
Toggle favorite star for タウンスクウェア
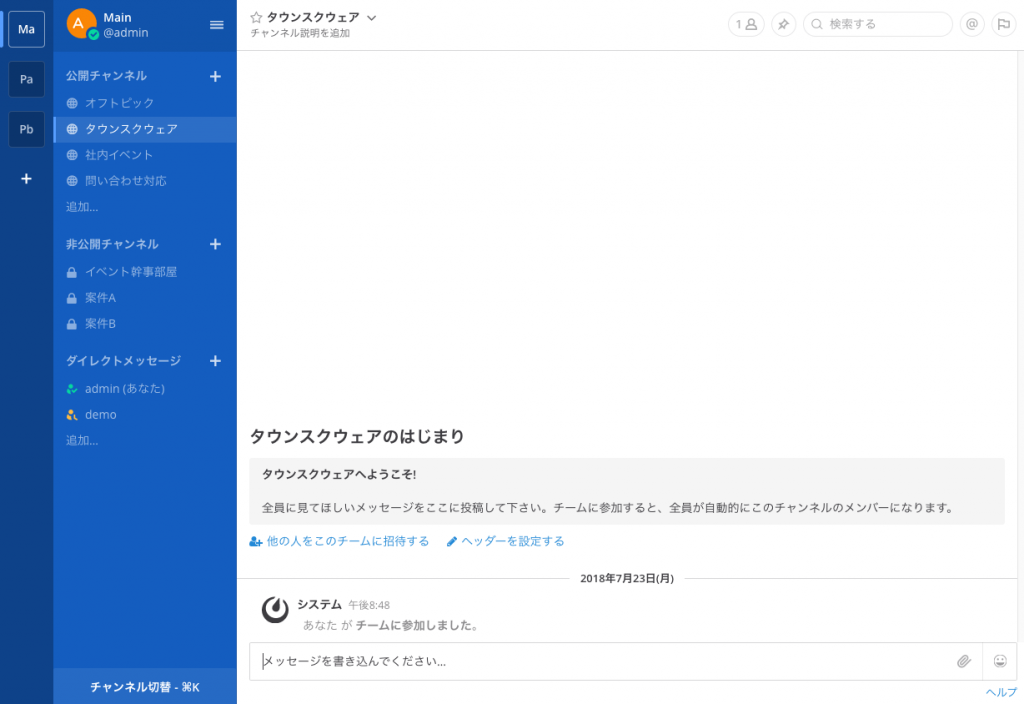pos(256,18)
